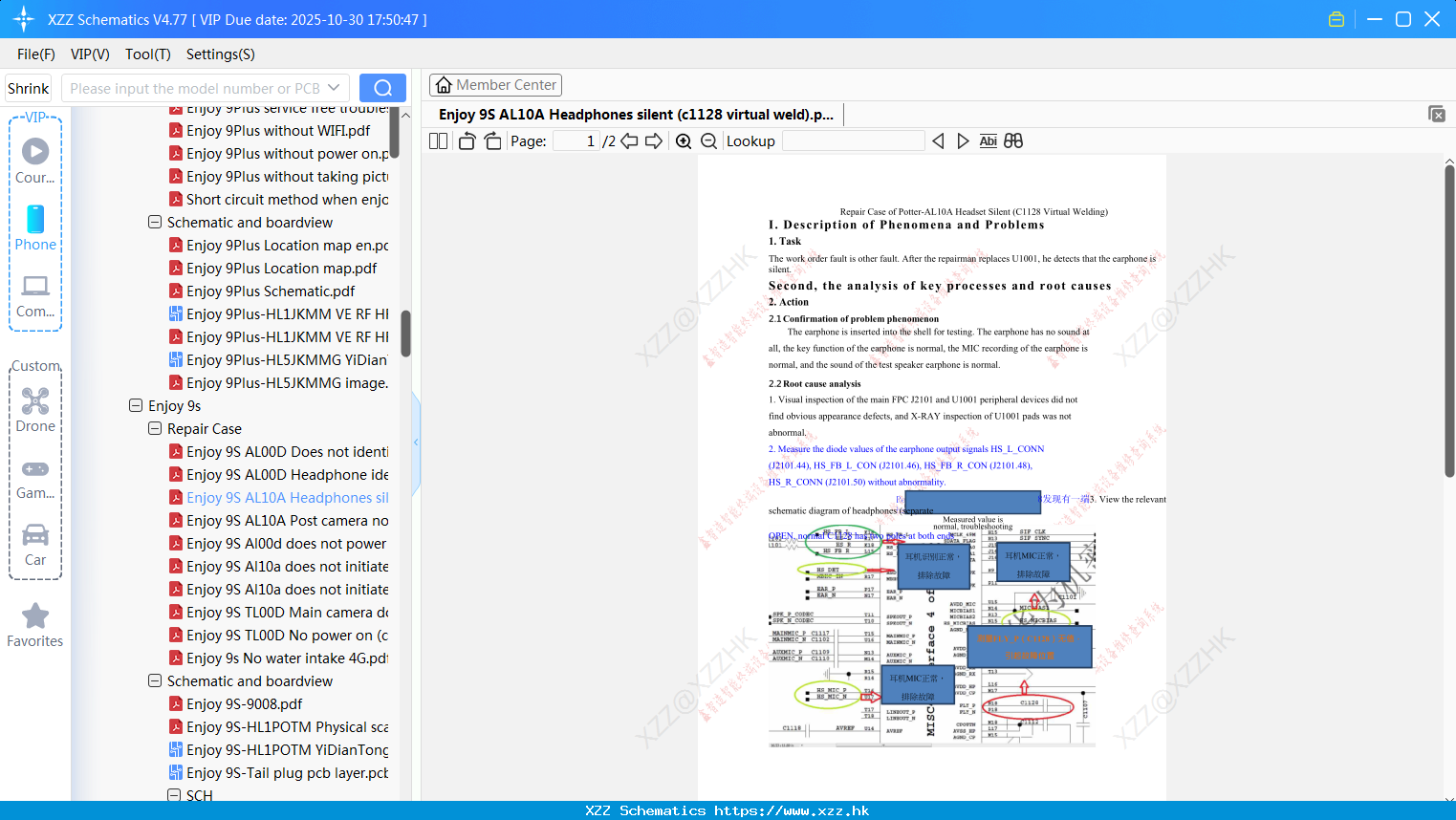The image size is (1456, 820).
Task: Open Enjoy 9S AL10A Post camera file
Action: pyautogui.click(x=278, y=520)
